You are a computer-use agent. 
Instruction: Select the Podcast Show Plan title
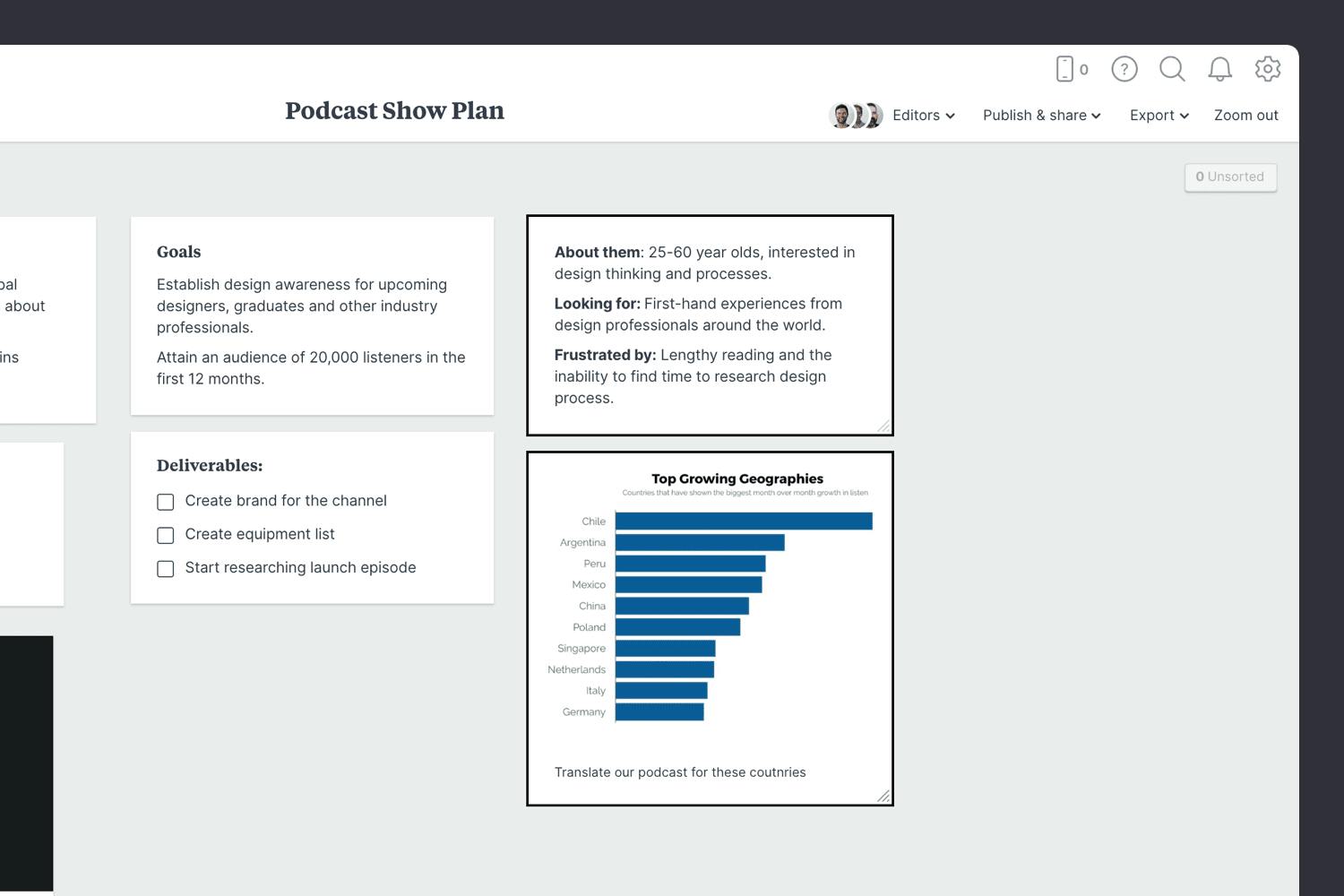click(x=394, y=111)
